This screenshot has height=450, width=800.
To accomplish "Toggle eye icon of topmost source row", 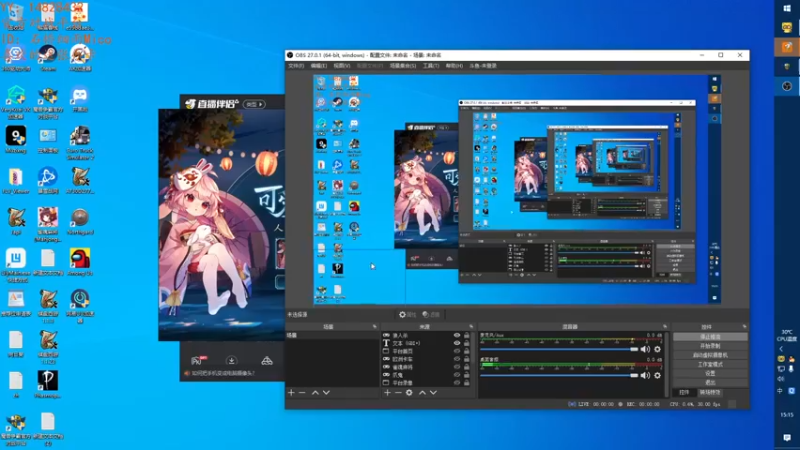I will (x=457, y=335).
